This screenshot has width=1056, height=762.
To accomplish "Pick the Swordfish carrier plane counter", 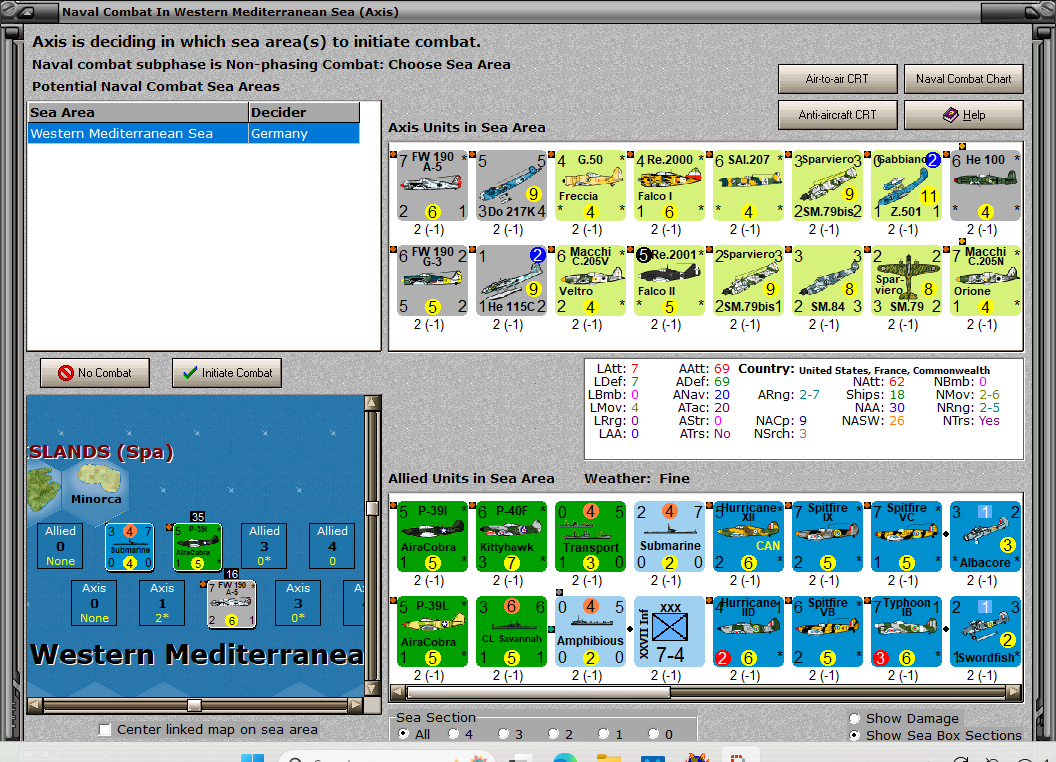I will (985, 632).
